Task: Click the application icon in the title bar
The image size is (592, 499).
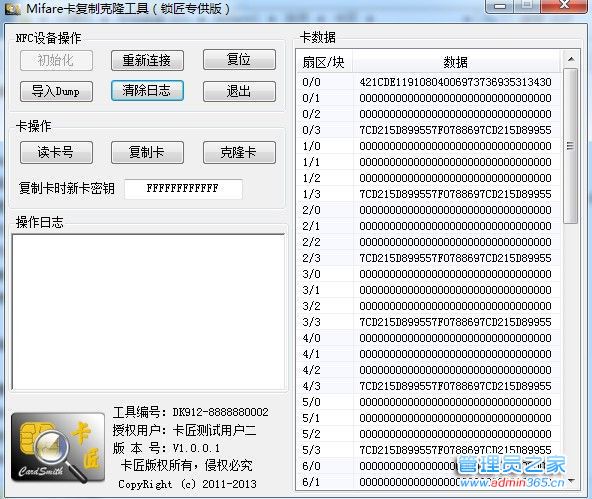Action: (12, 9)
